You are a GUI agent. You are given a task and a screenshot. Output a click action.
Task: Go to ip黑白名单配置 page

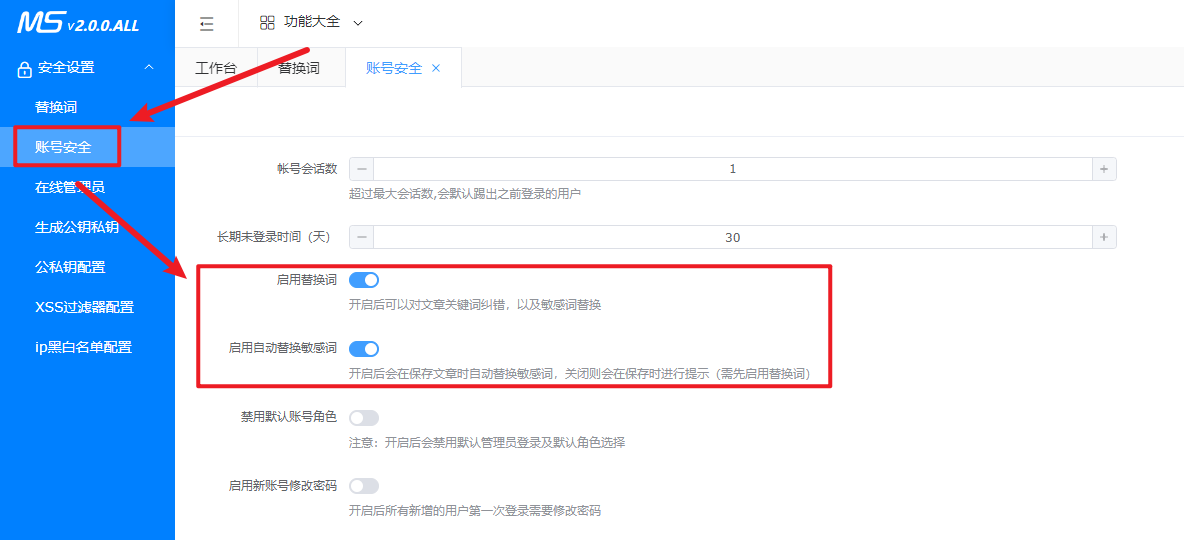pos(83,347)
